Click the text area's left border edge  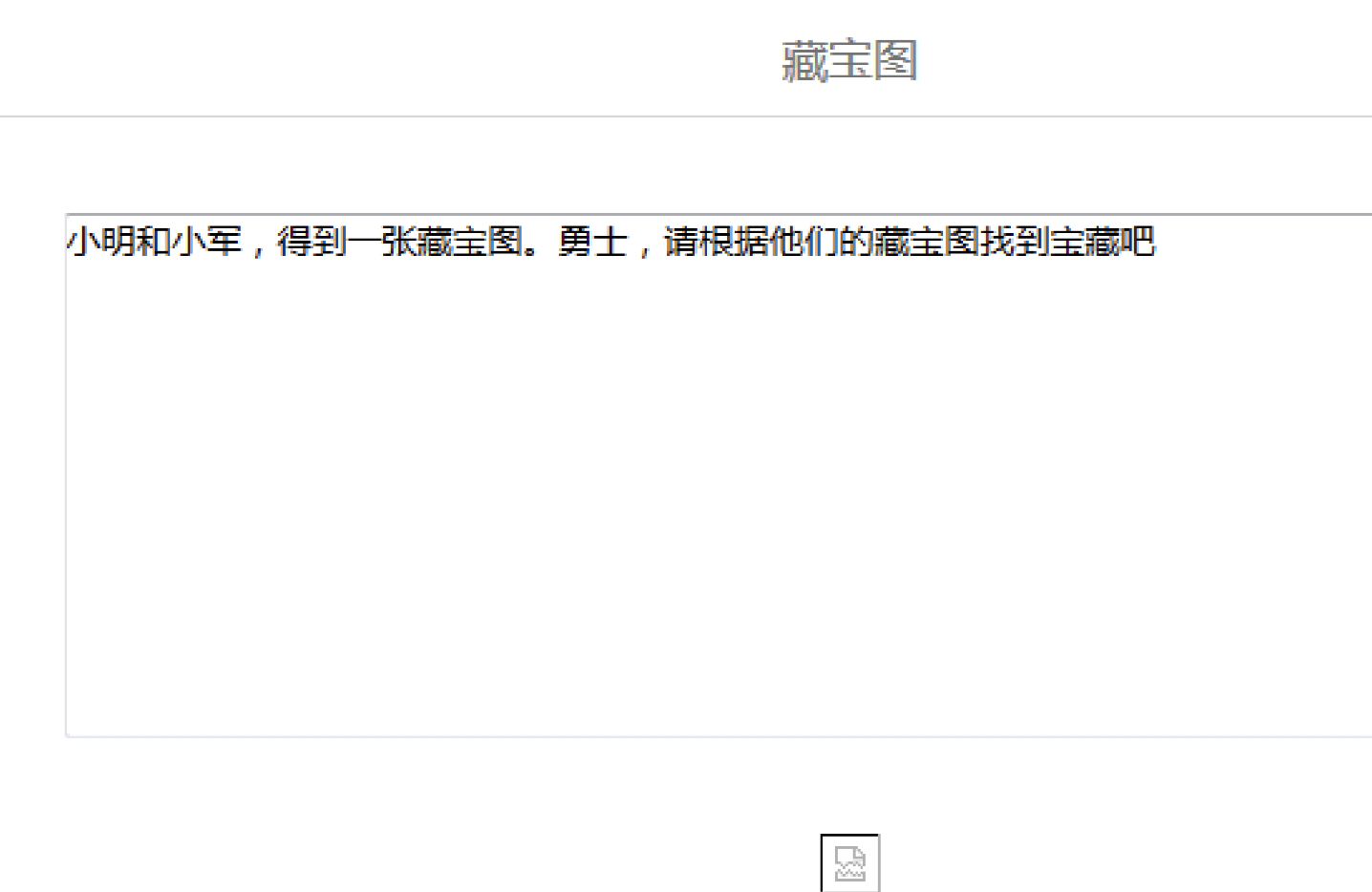(x=66, y=476)
